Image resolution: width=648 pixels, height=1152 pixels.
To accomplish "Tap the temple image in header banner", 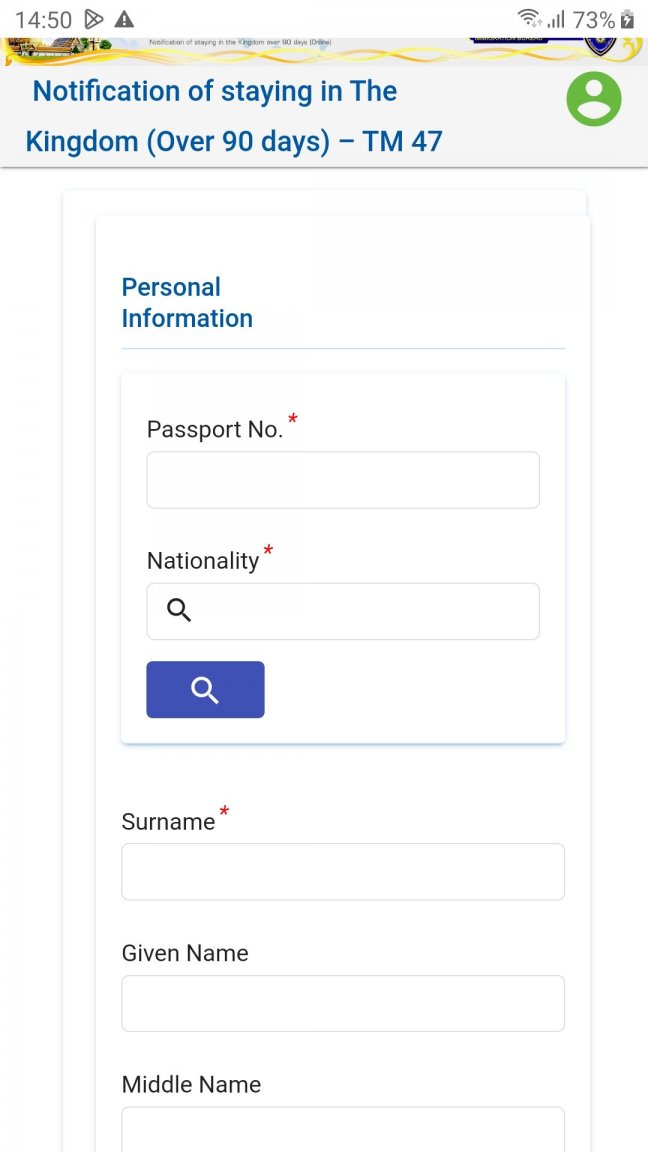I will [55, 48].
